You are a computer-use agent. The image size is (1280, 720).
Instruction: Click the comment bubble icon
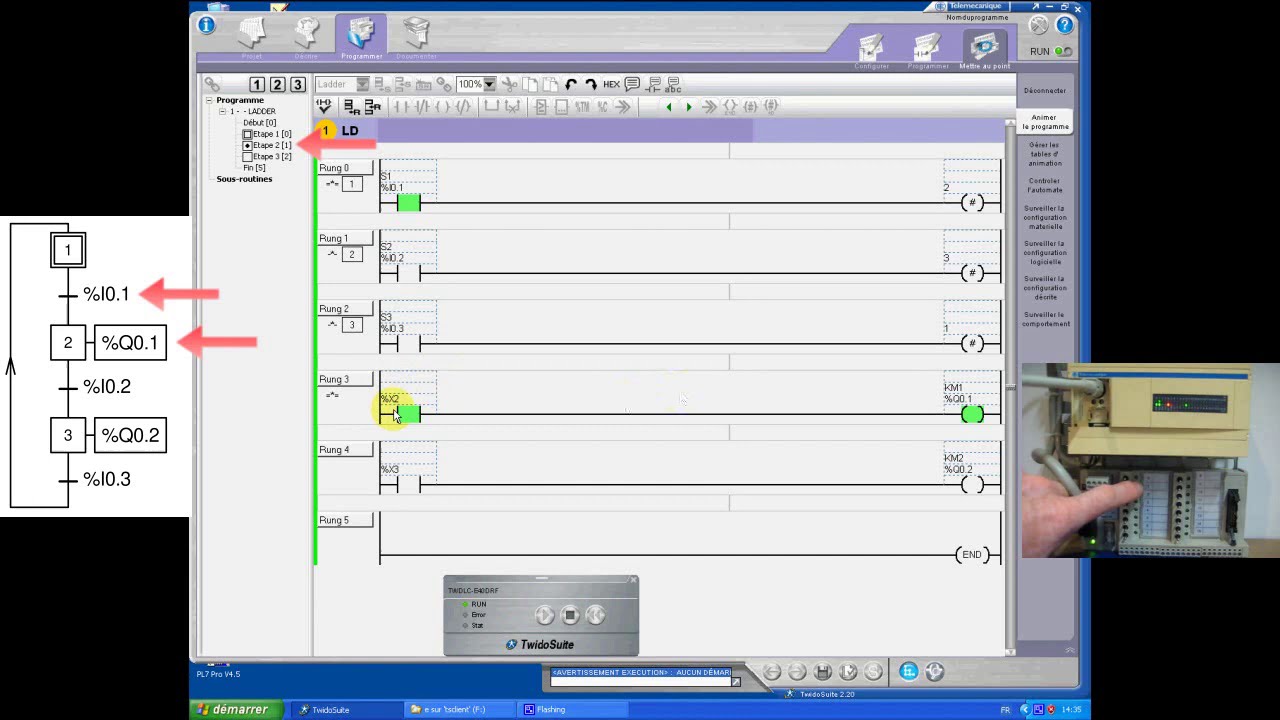[632, 85]
